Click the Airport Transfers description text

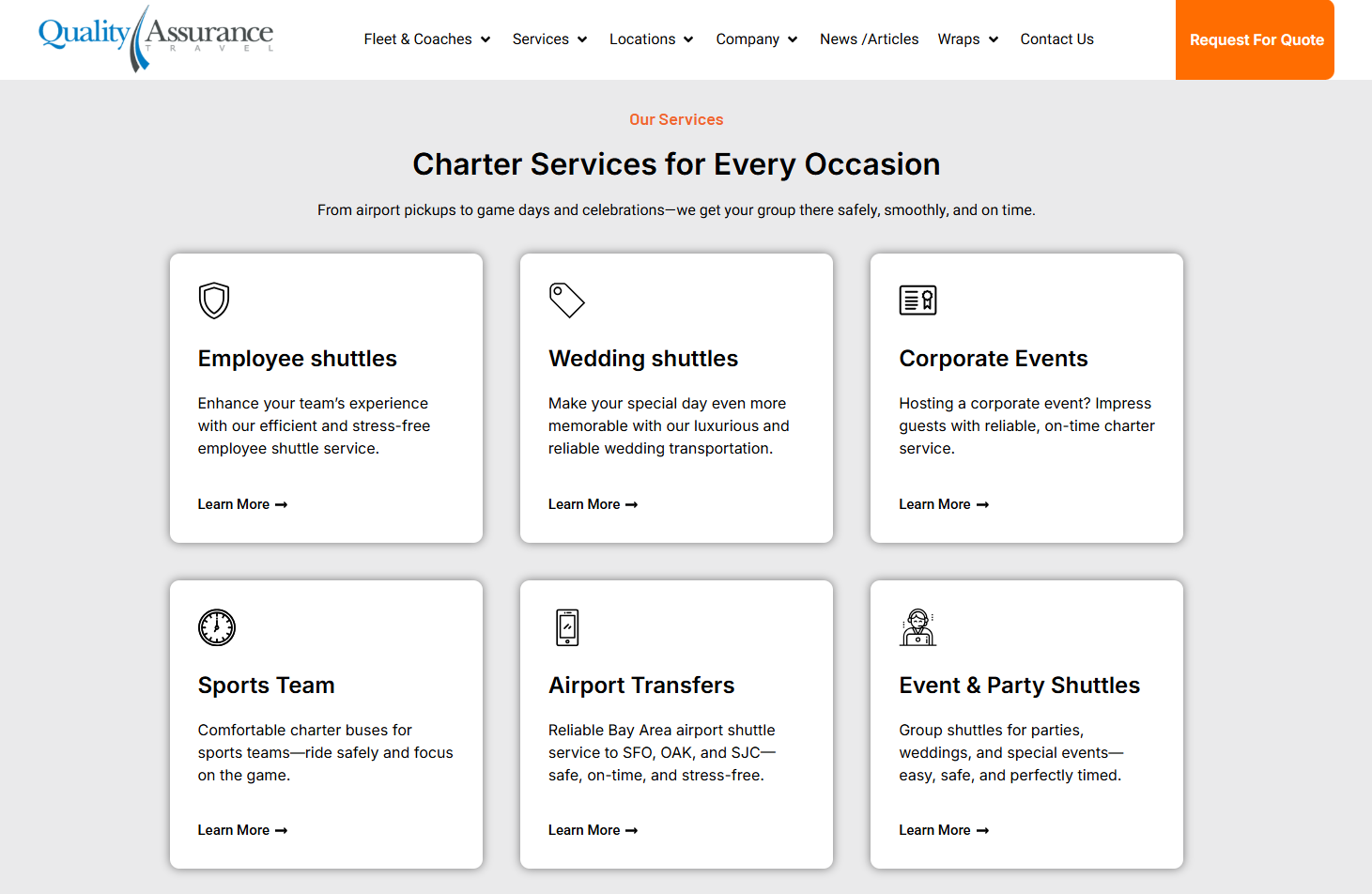click(662, 753)
